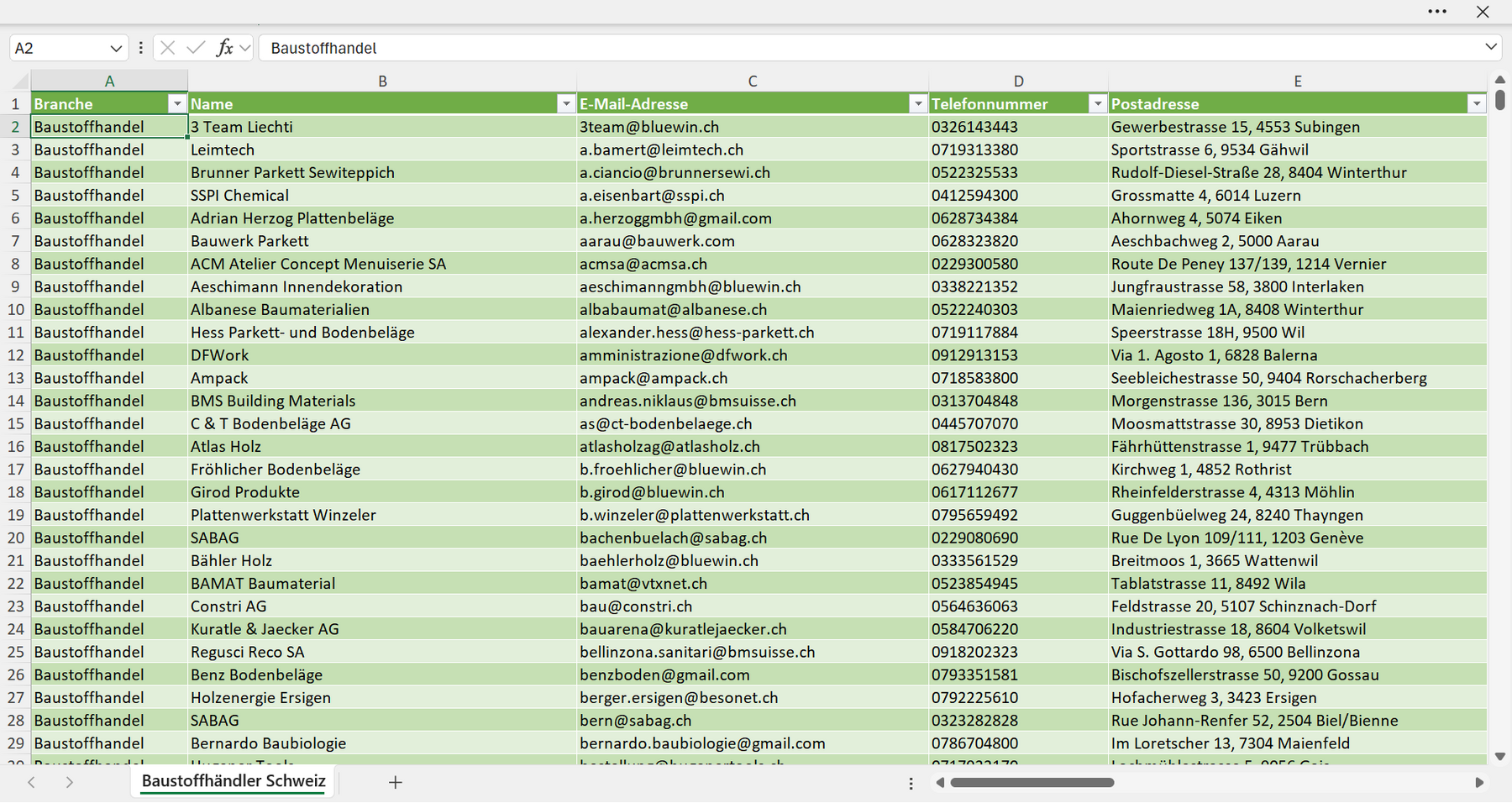The height and width of the screenshot is (803, 1512).
Task: Click the phone number 0617112677
Action: pyautogui.click(x=974, y=492)
